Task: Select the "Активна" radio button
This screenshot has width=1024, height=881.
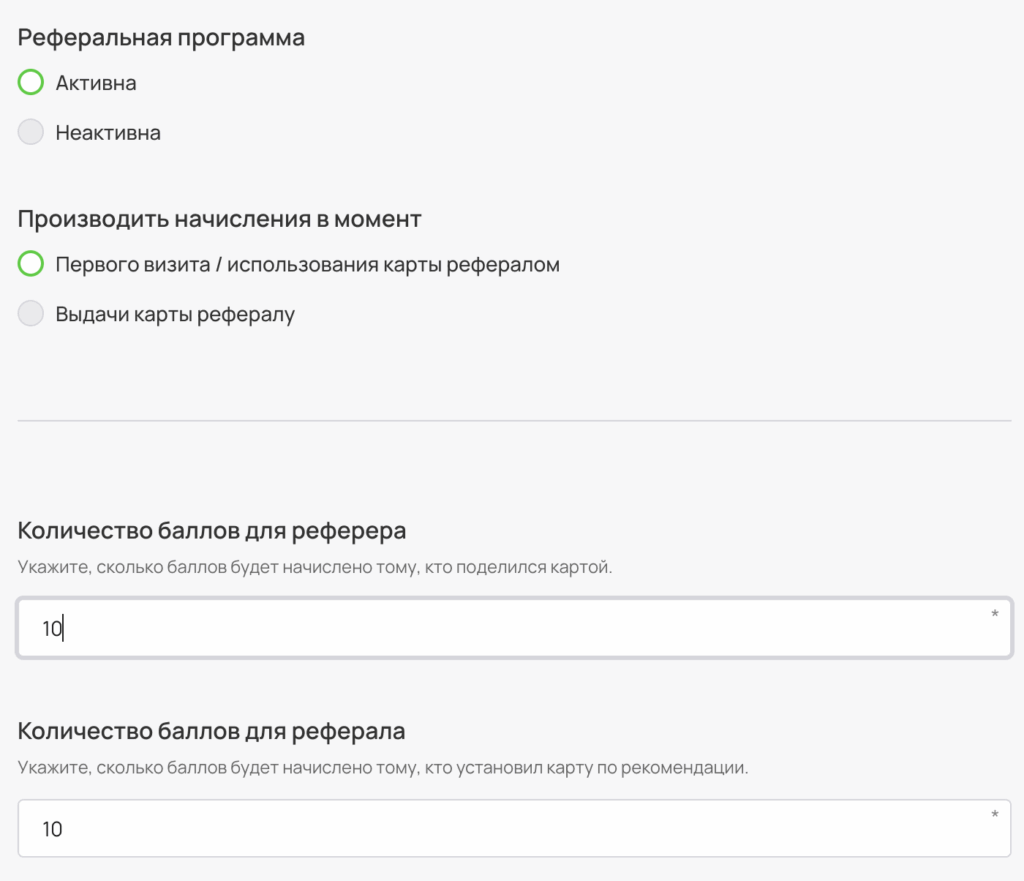Action: 31,83
